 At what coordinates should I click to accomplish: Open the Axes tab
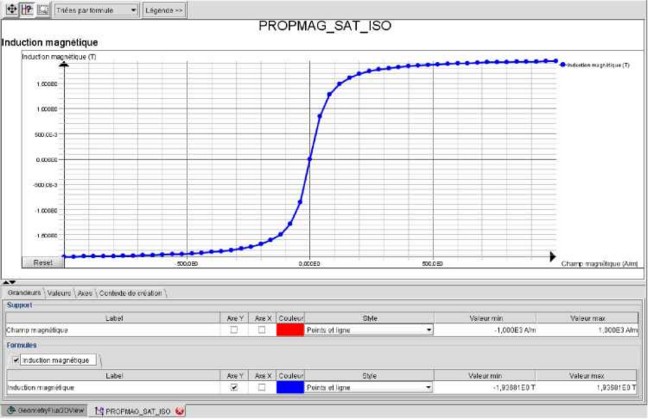click(85, 293)
